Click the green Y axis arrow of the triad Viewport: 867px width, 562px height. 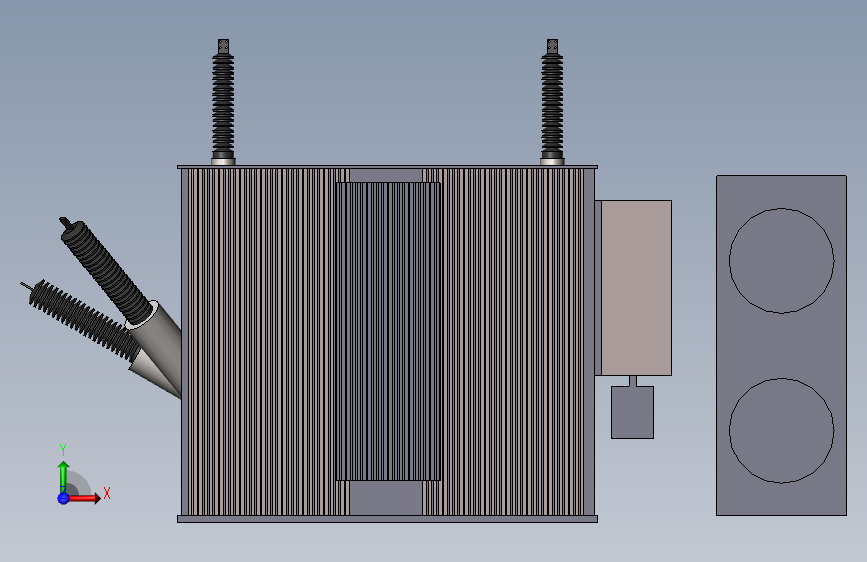pos(64,477)
